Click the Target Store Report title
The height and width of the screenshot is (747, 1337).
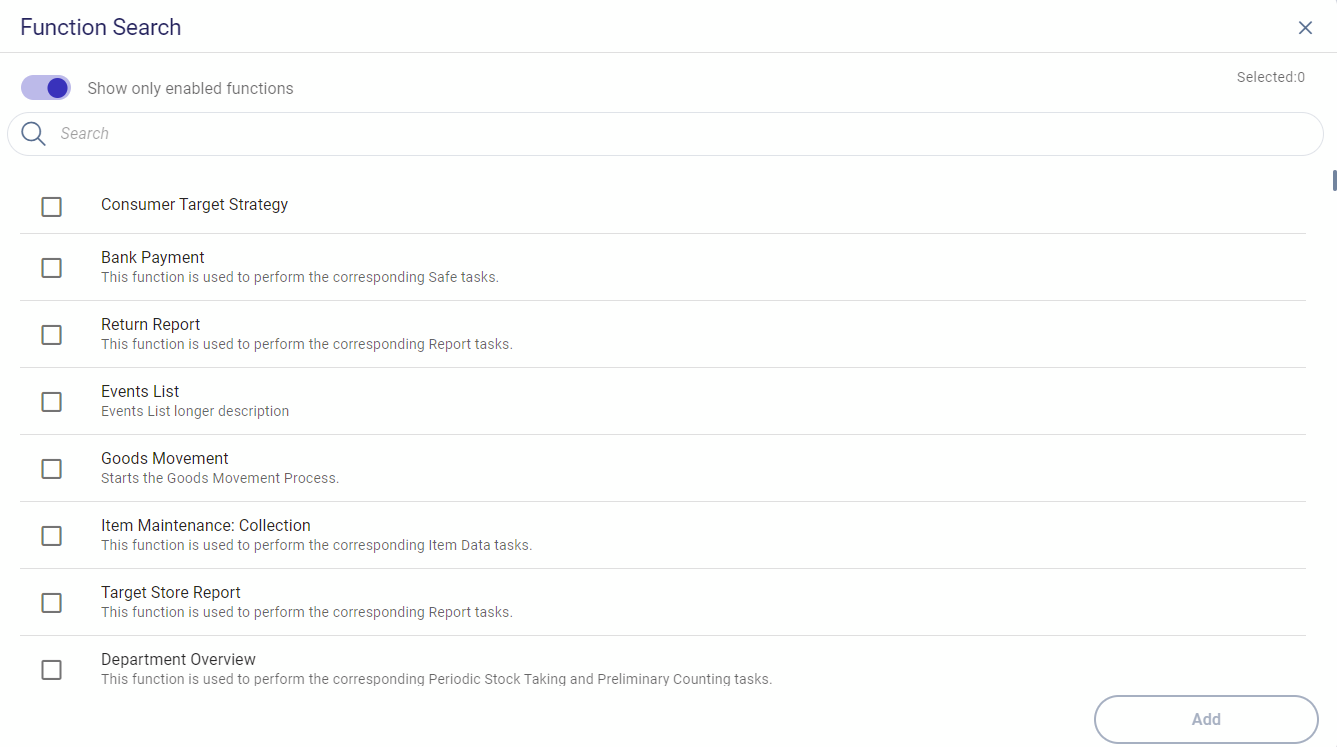click(x=171, y=593)
